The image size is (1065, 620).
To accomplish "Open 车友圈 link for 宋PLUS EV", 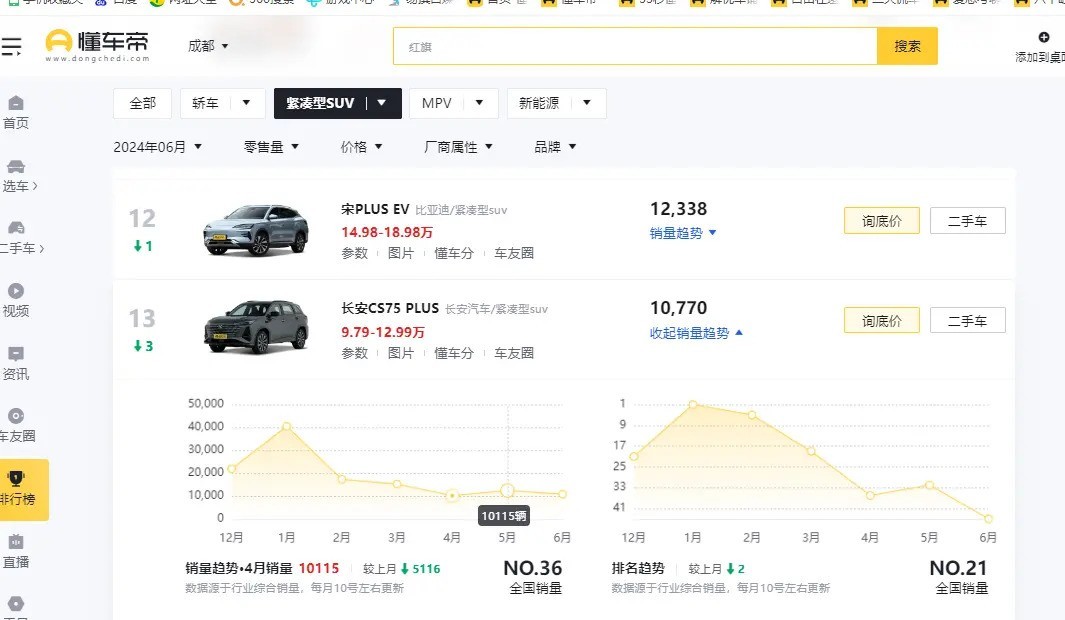I will click(513, 253).
